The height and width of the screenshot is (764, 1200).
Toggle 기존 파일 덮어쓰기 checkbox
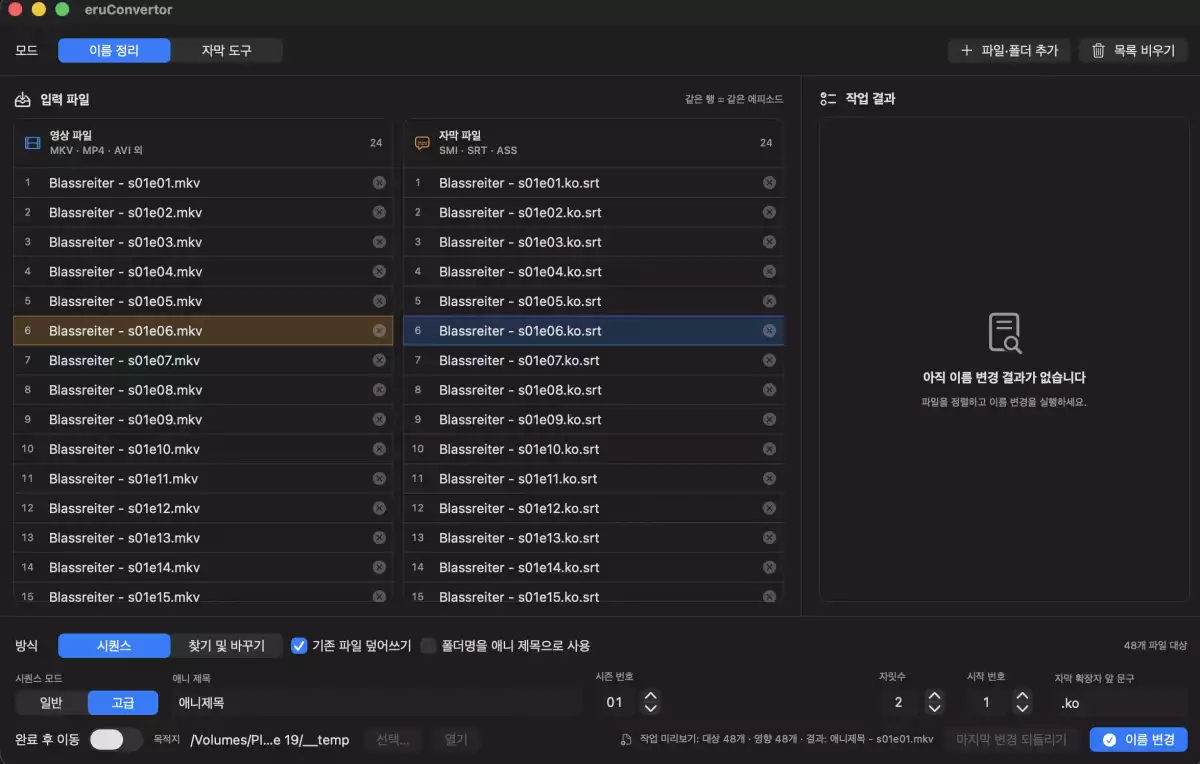[x=299, y=646]
